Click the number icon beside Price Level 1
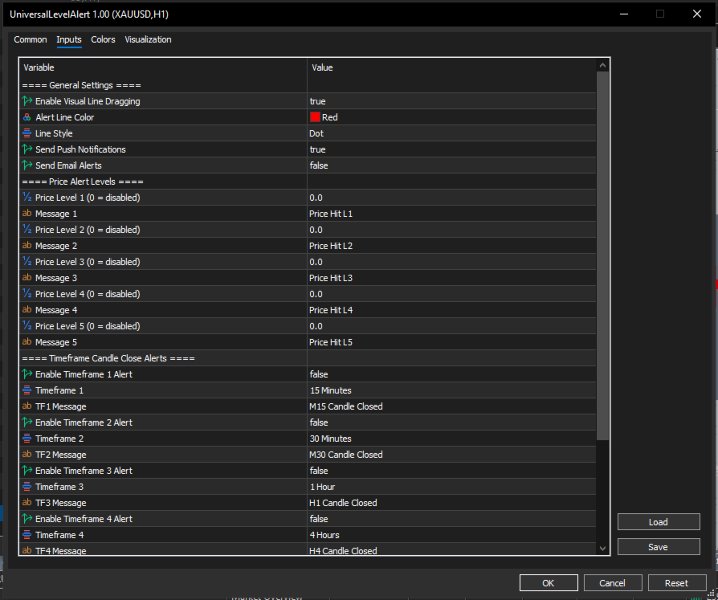Image resolution: width=718 pixels, height=600 pixels. click(x=27, y=197)
